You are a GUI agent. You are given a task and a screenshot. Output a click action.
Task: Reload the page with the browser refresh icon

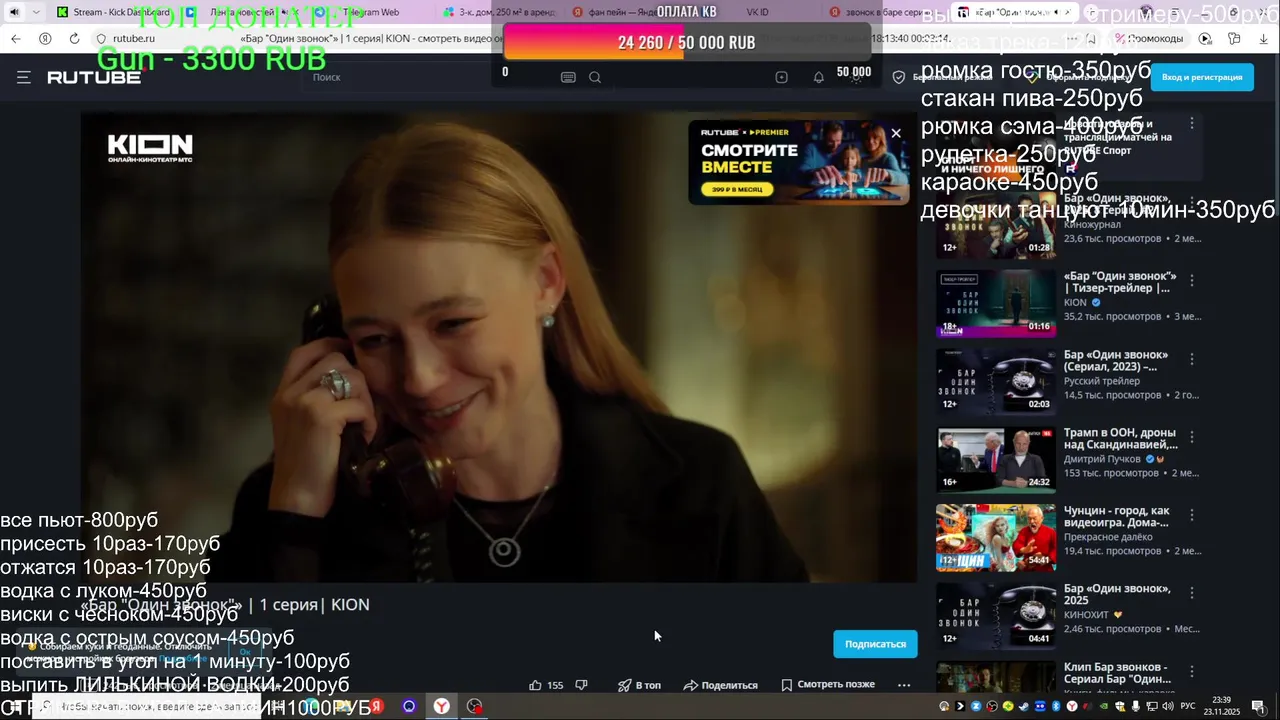click(x=74, y=38)
